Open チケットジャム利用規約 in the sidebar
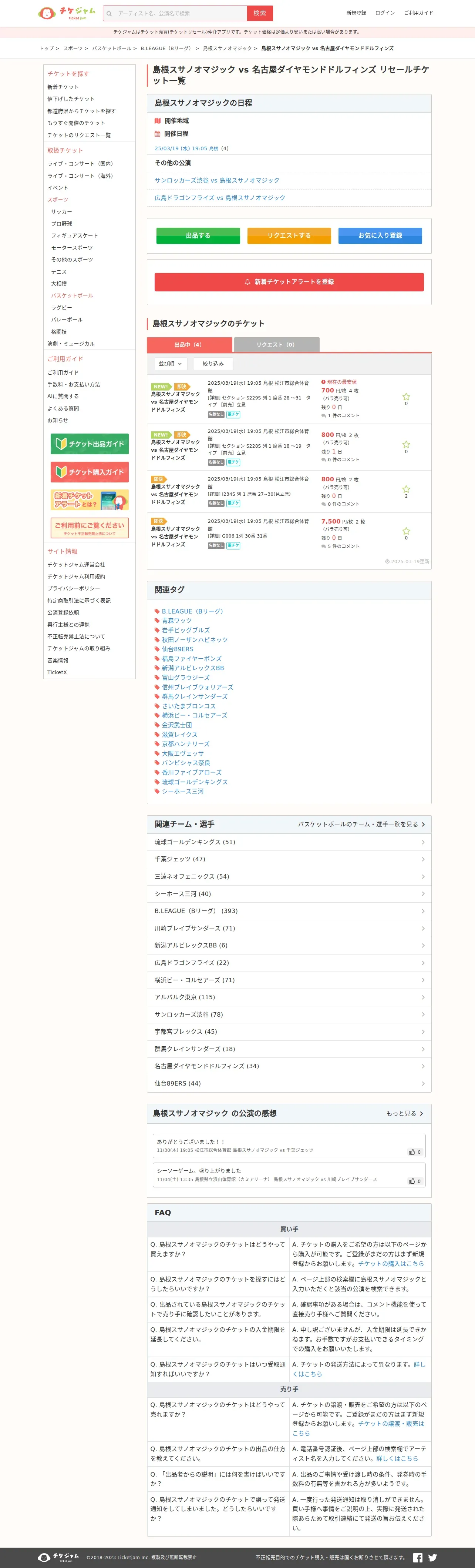This screenshot has height=1568, width=475. (x=76, y=576)
